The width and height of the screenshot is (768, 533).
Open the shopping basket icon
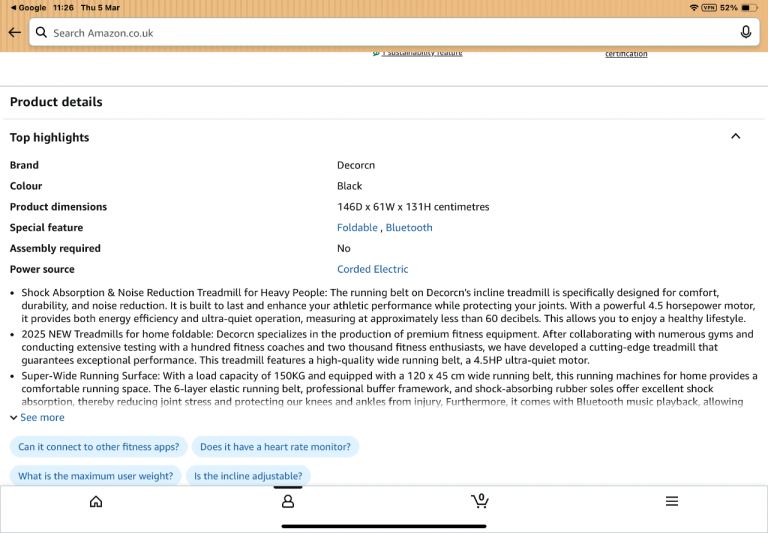click(x=480, y=500)
